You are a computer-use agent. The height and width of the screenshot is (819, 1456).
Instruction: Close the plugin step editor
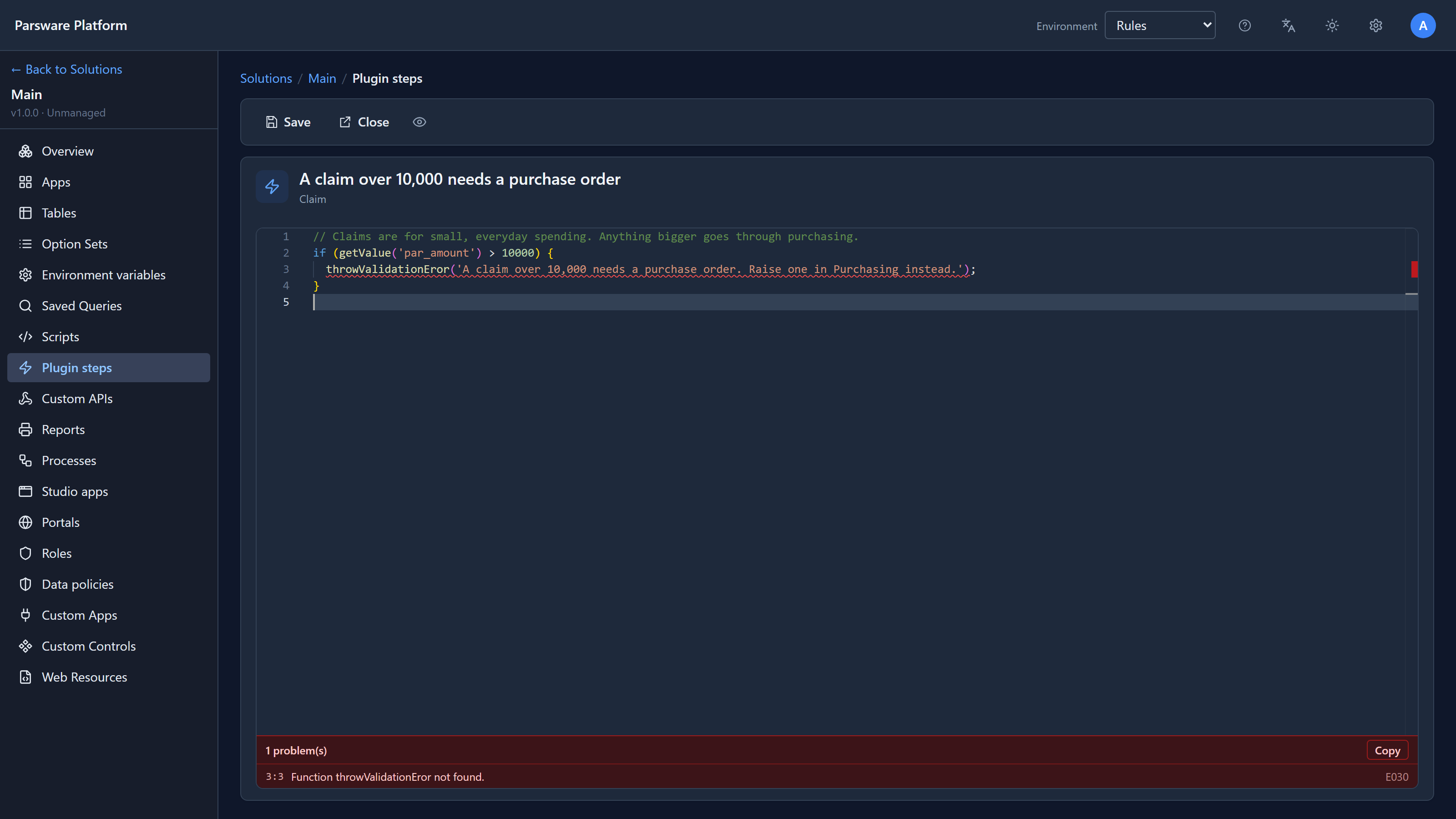tap(364, 122)
